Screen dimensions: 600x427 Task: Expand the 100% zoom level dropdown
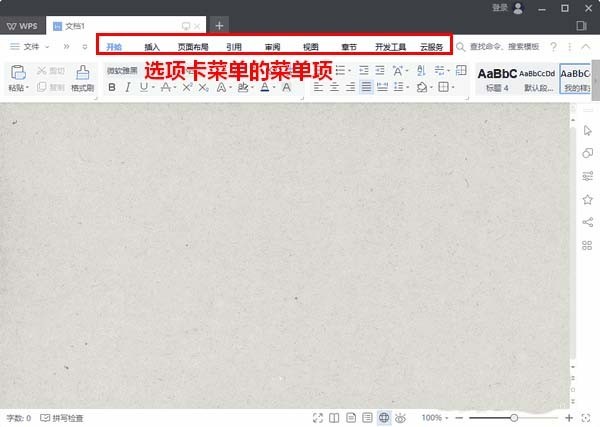coord(434,418)
